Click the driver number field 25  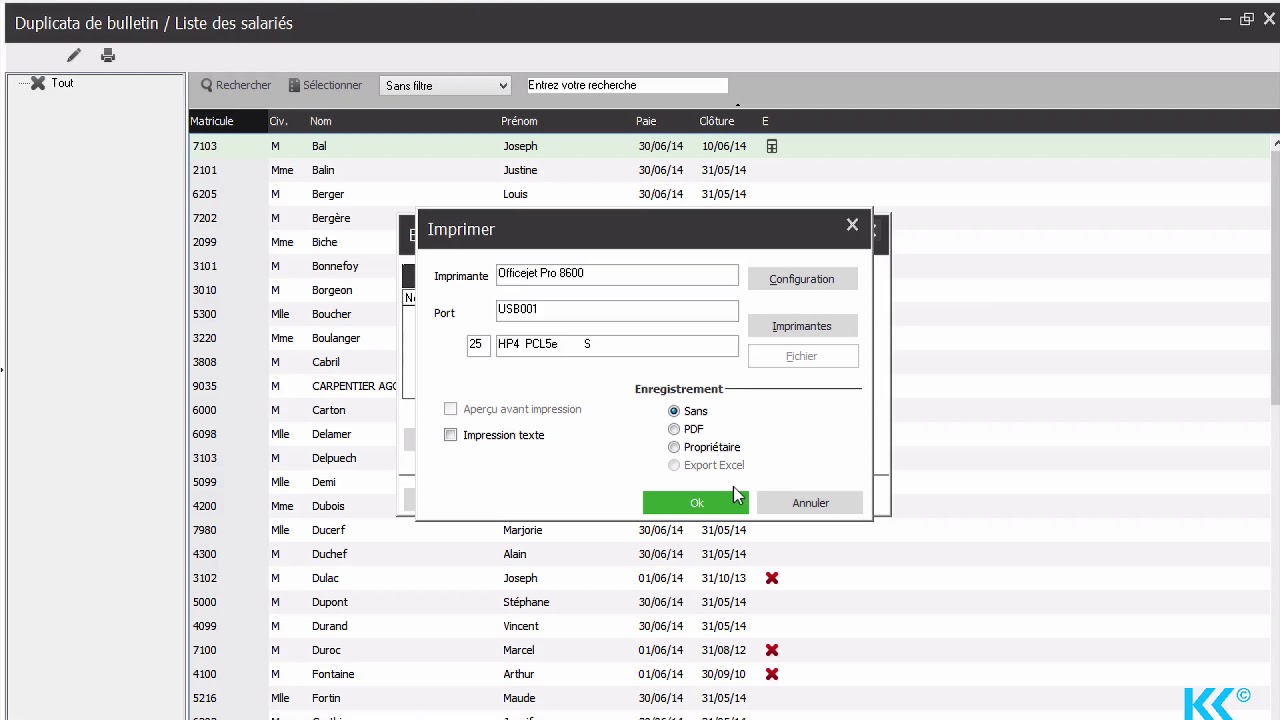(x=478, y=345)
